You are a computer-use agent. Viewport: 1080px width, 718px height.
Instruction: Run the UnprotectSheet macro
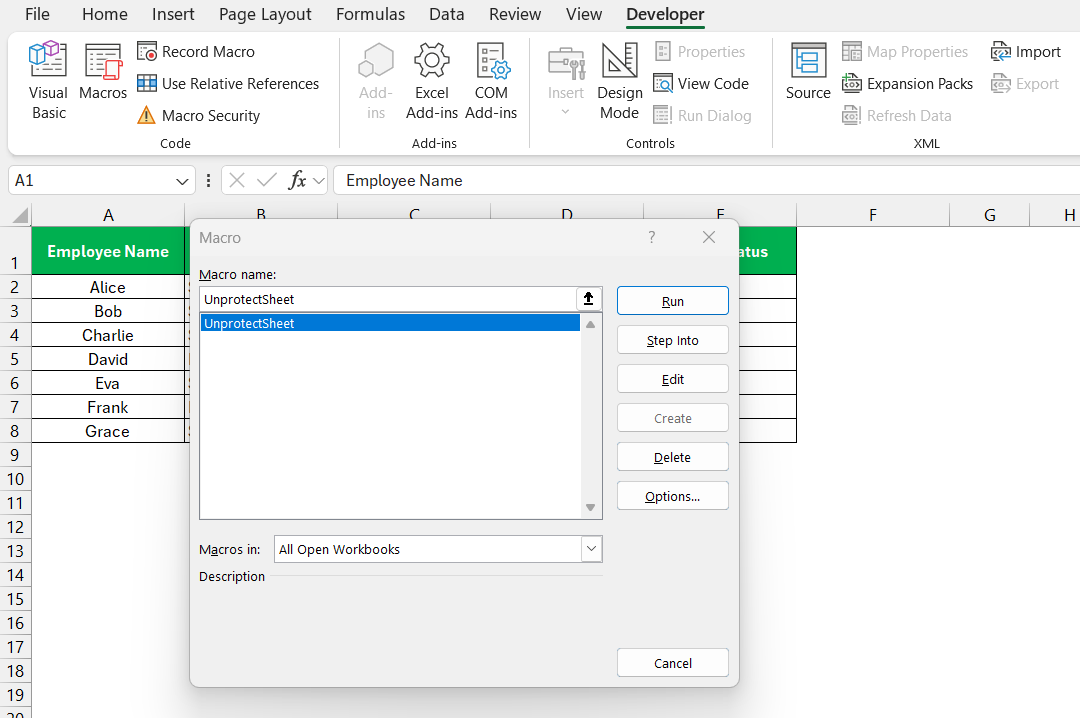[x=672, y=301]
